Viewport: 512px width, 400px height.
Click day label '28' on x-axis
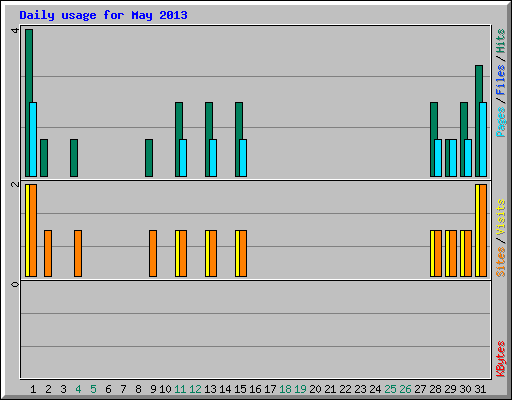[435, 389]
